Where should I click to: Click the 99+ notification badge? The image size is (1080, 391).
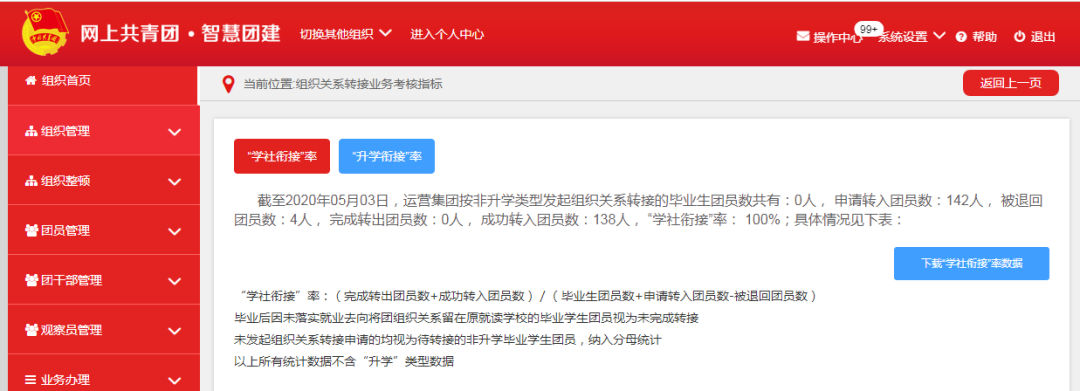(x=869, y=29)
